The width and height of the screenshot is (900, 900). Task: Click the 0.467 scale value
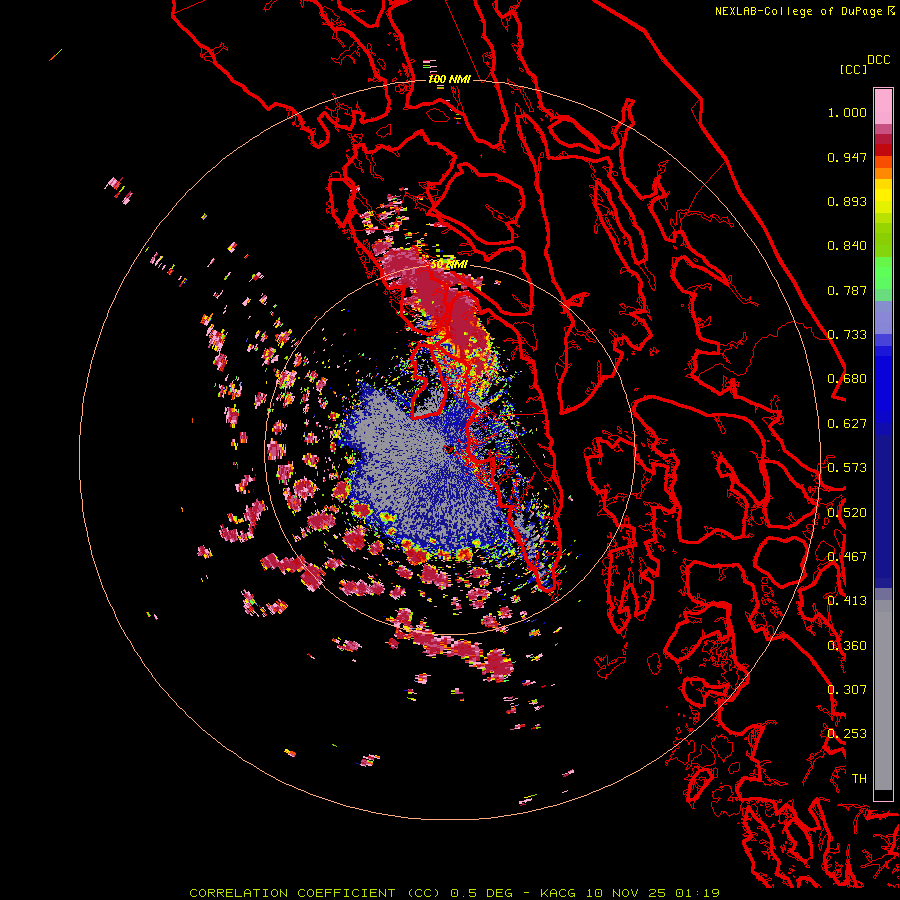click(x=847, y=557)
